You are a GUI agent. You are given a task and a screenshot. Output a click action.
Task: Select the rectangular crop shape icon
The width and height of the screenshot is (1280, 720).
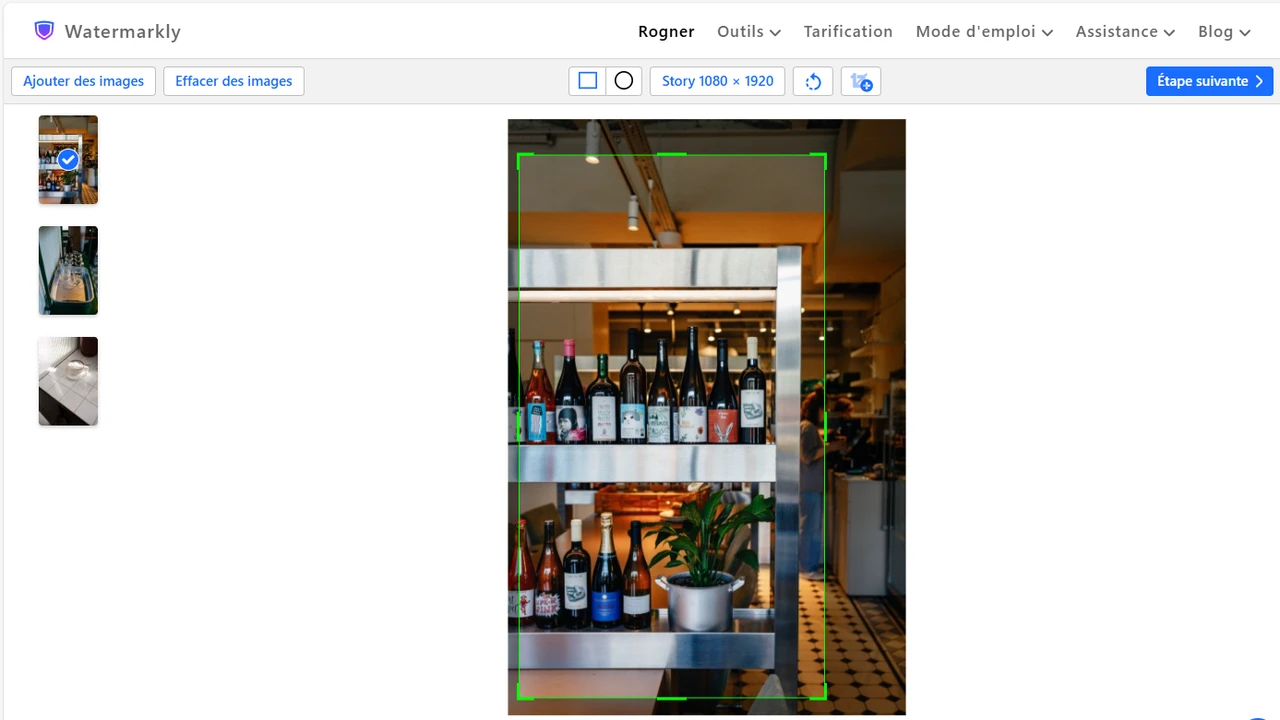[587, 81]
